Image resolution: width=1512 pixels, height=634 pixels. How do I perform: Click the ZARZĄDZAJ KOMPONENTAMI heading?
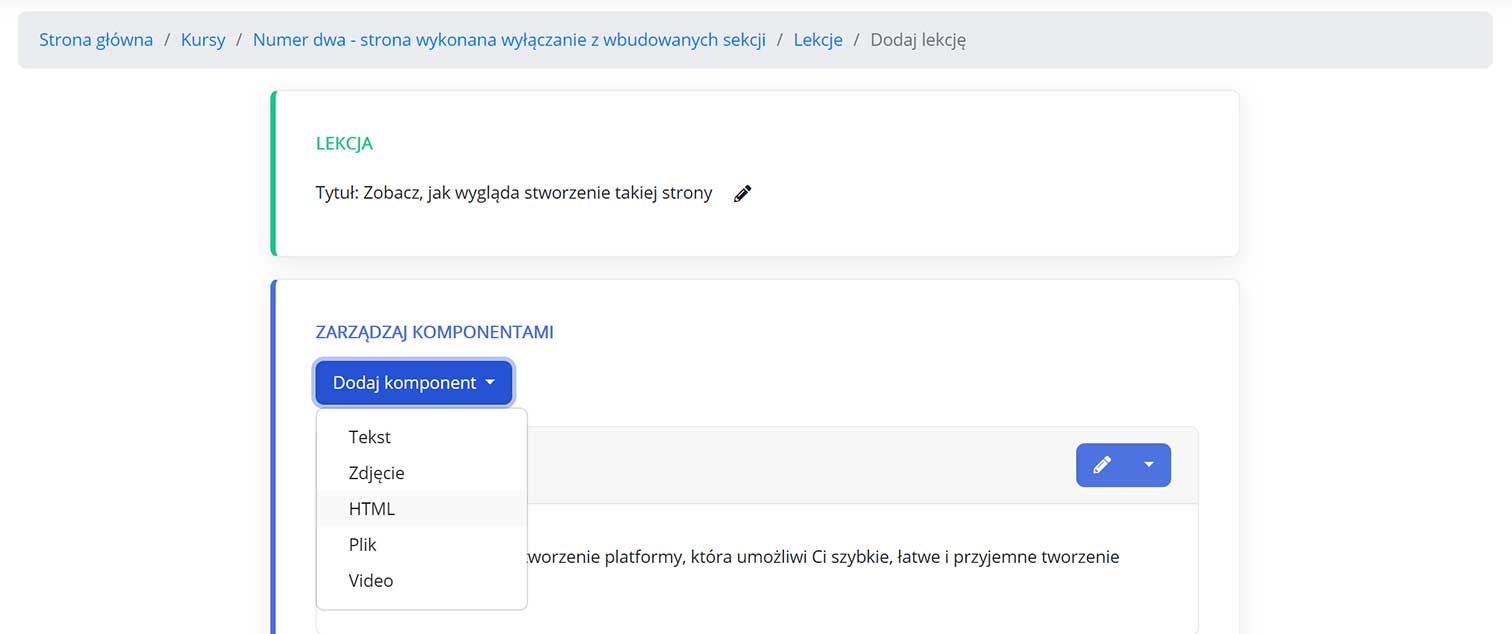pyautogui.click(x=434, y=332)
